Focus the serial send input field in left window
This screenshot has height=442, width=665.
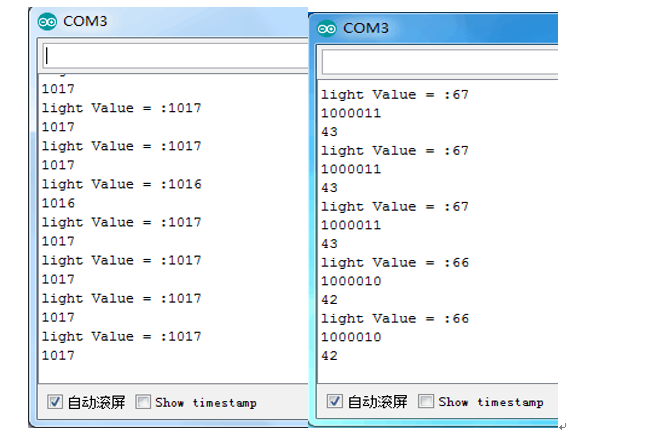[x=176, y=56]
